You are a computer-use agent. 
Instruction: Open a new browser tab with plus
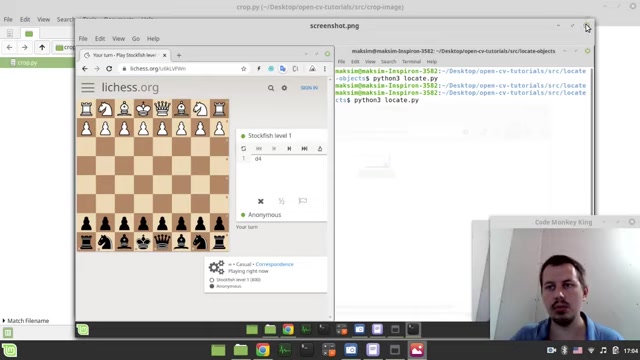tap(179, 55)
